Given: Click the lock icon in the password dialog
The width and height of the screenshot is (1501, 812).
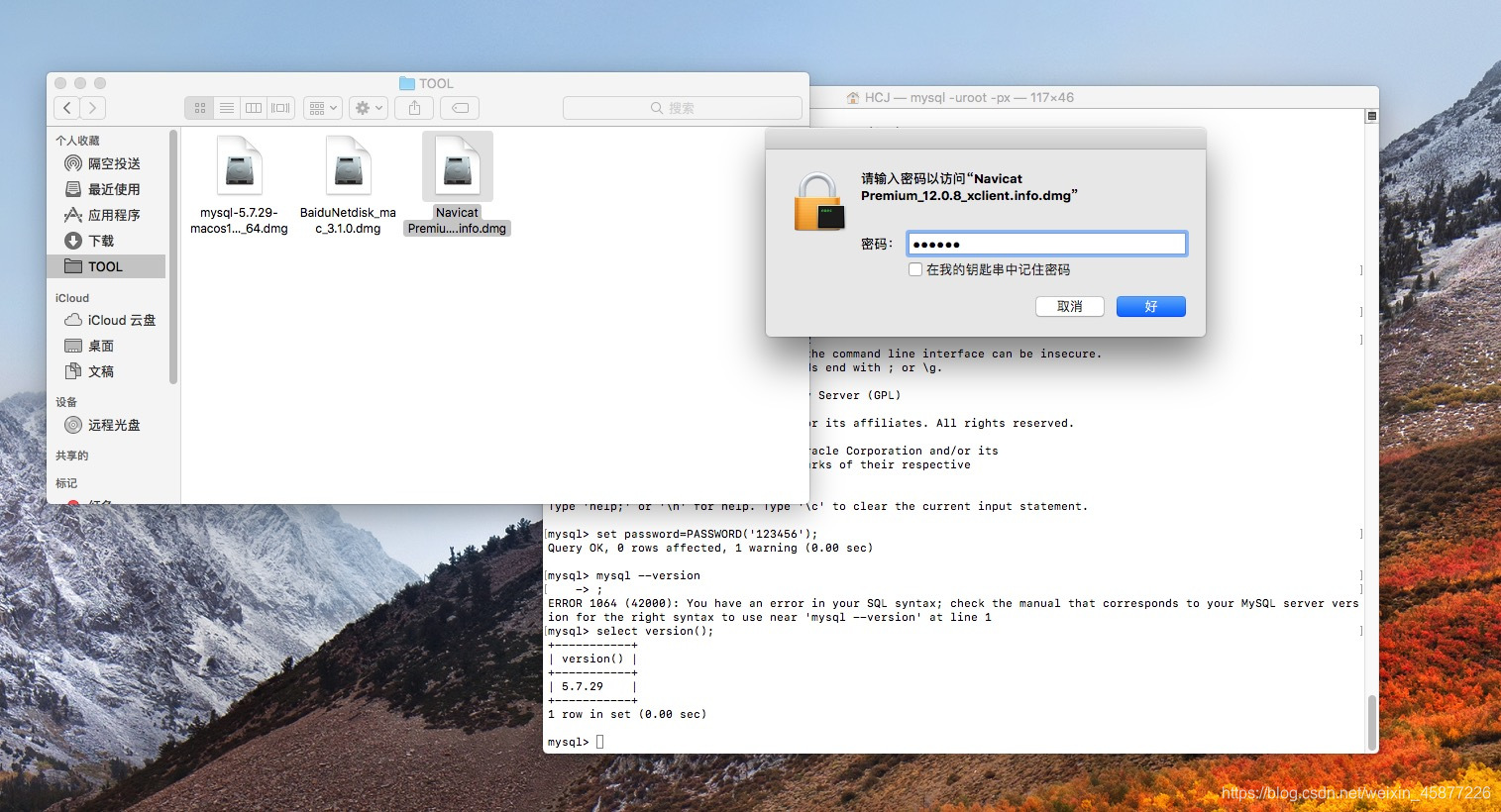Looking at the screenshot, I should tap(818, 203).
